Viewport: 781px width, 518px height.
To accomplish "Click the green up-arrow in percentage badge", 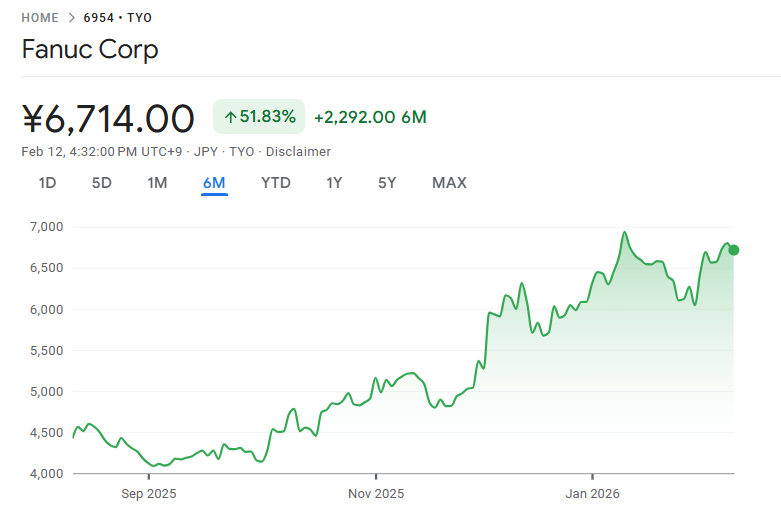I will (230, 117).
